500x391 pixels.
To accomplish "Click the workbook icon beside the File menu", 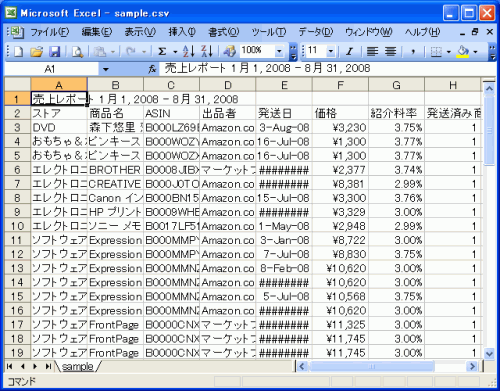I will tap(17, 32).
